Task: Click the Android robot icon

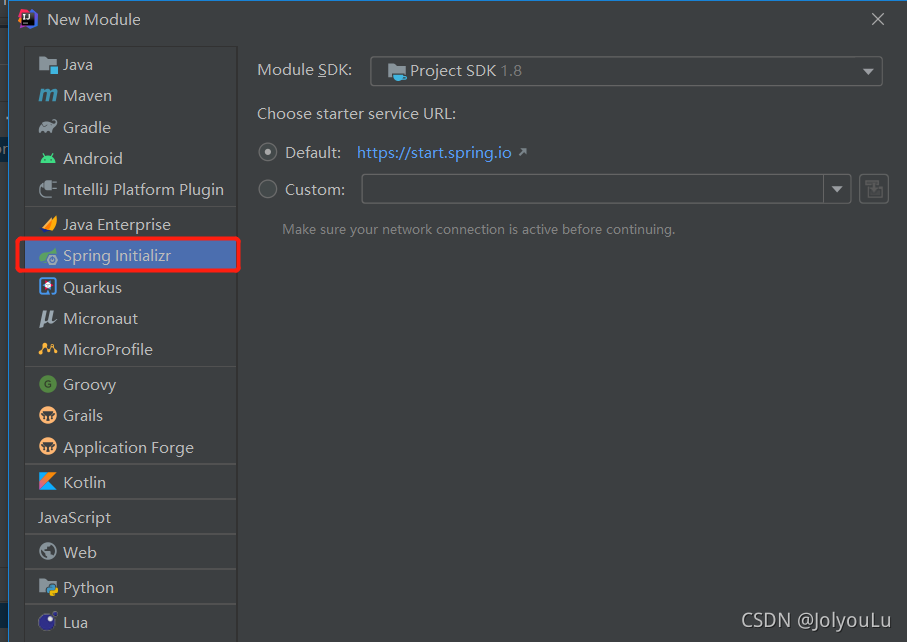Action: [48, 158]
